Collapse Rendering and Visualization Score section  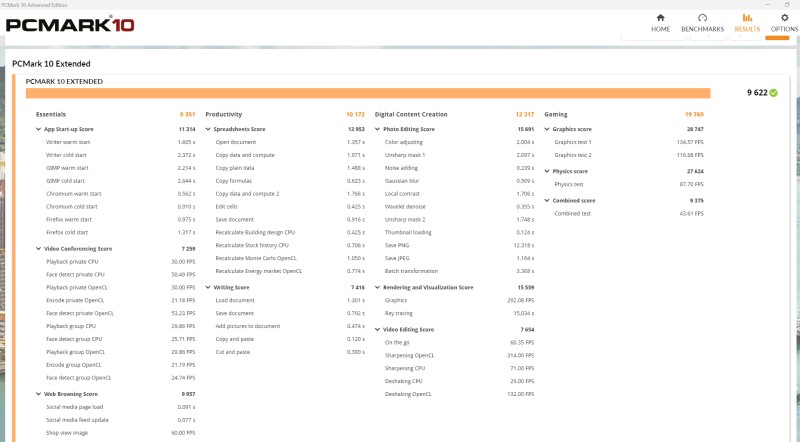pyautogui.click(x=377, y=287)
